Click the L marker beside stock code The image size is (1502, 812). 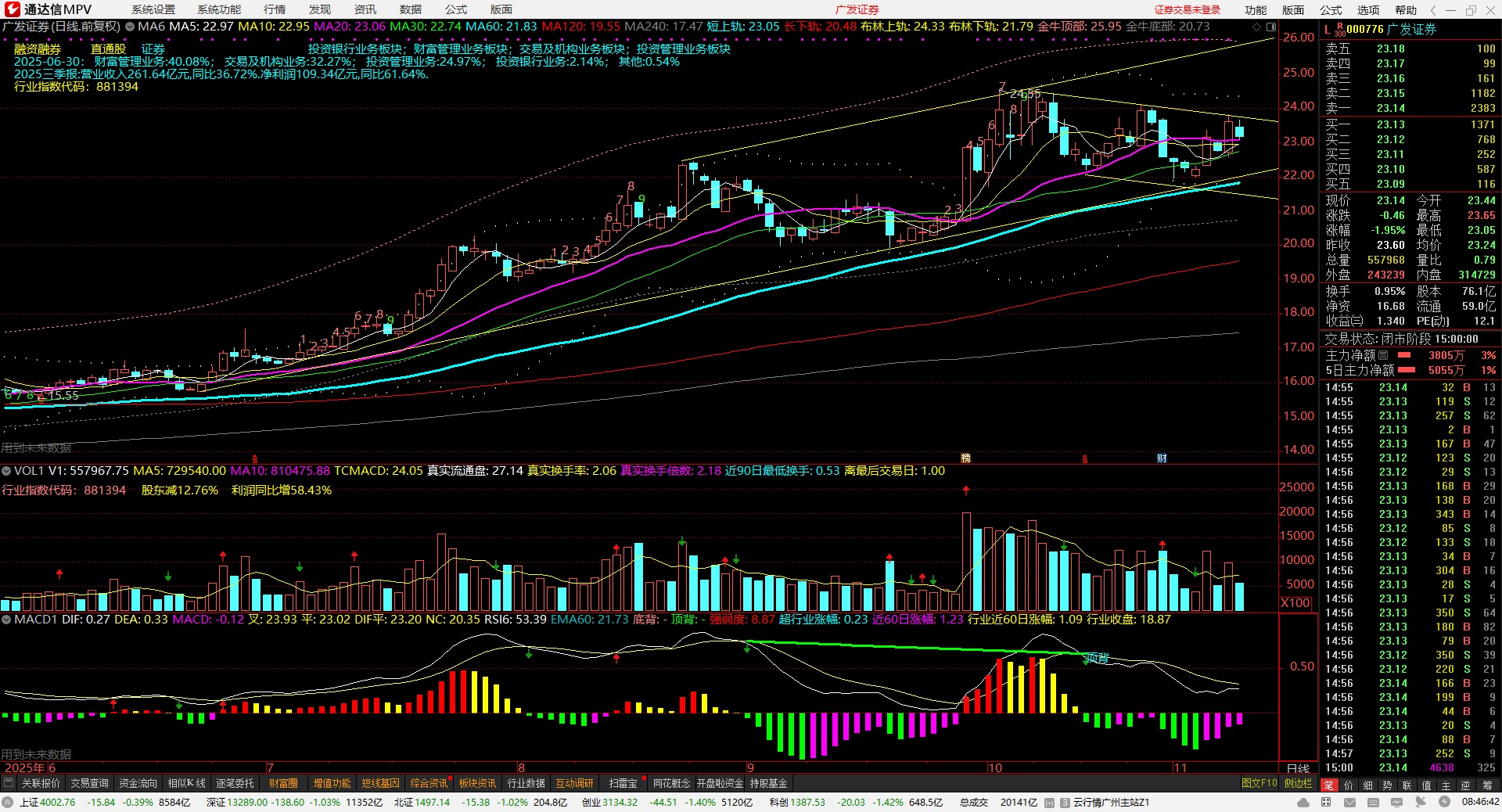(x=1328, y=29)
